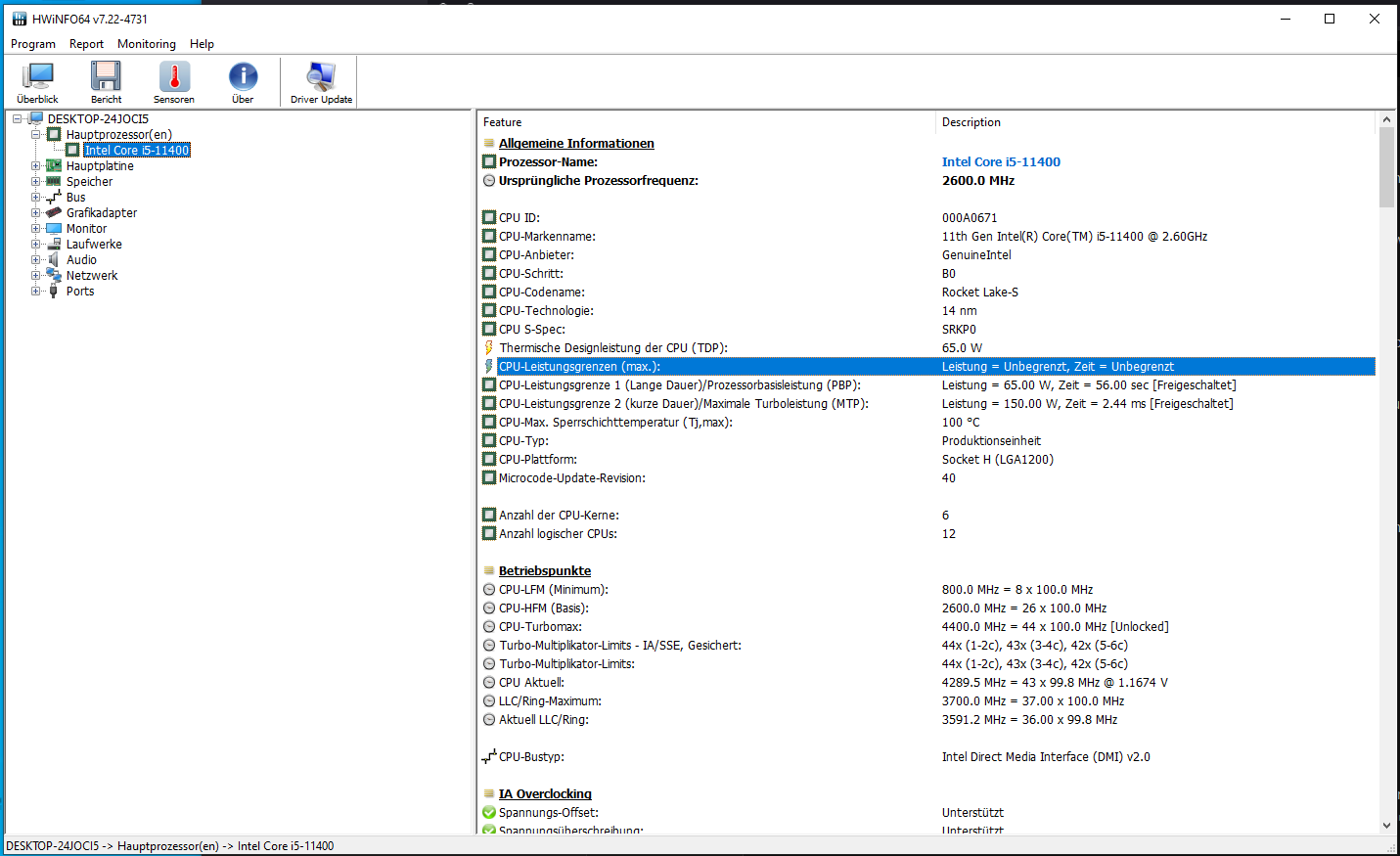The height and width of the screenshot is (856, 1400).
Task: Click the speaker icon beside Audio
Action: (54, 259)
